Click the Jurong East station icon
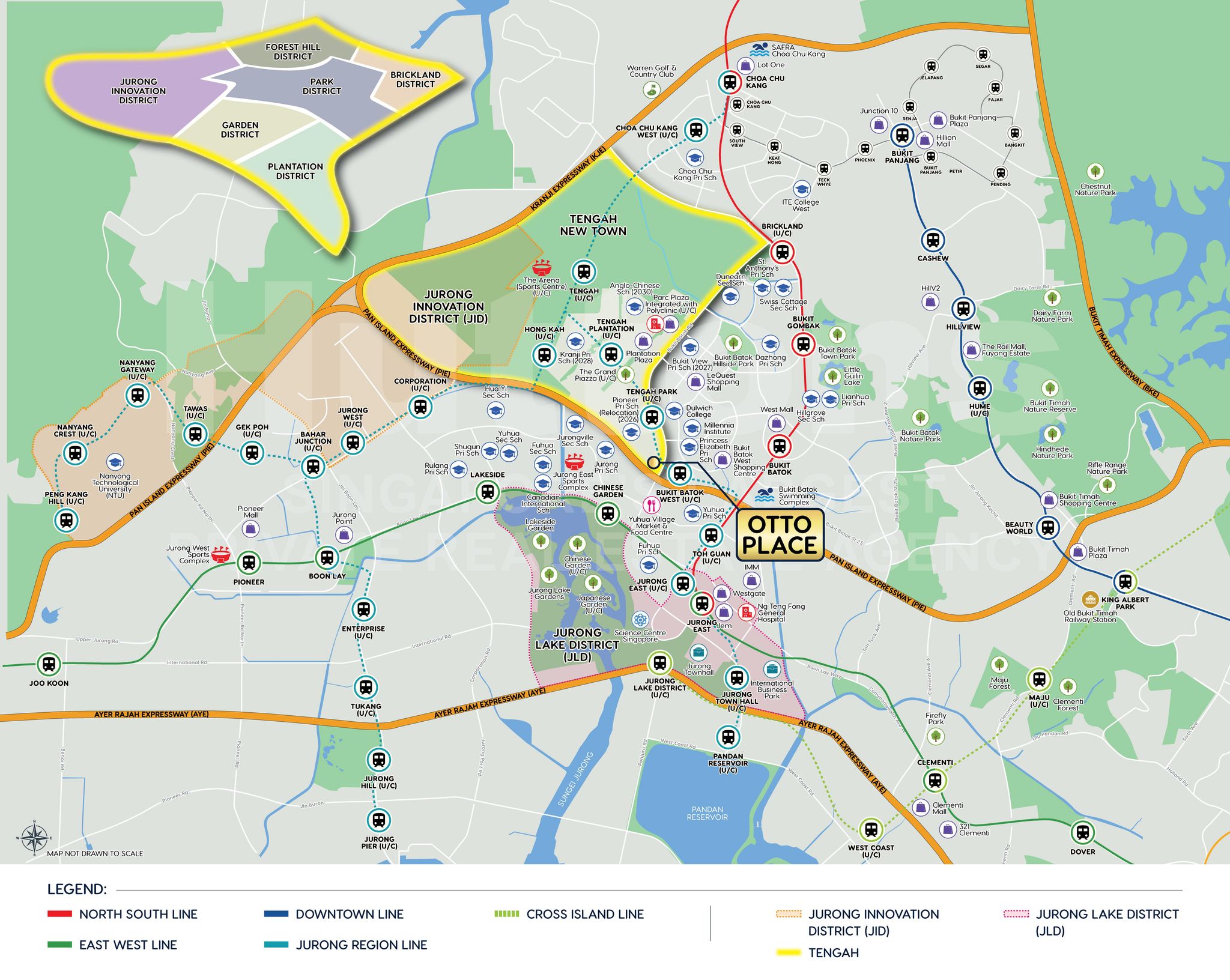Image resolution: width=1230 pixels, height=980 pixels. 701,603
